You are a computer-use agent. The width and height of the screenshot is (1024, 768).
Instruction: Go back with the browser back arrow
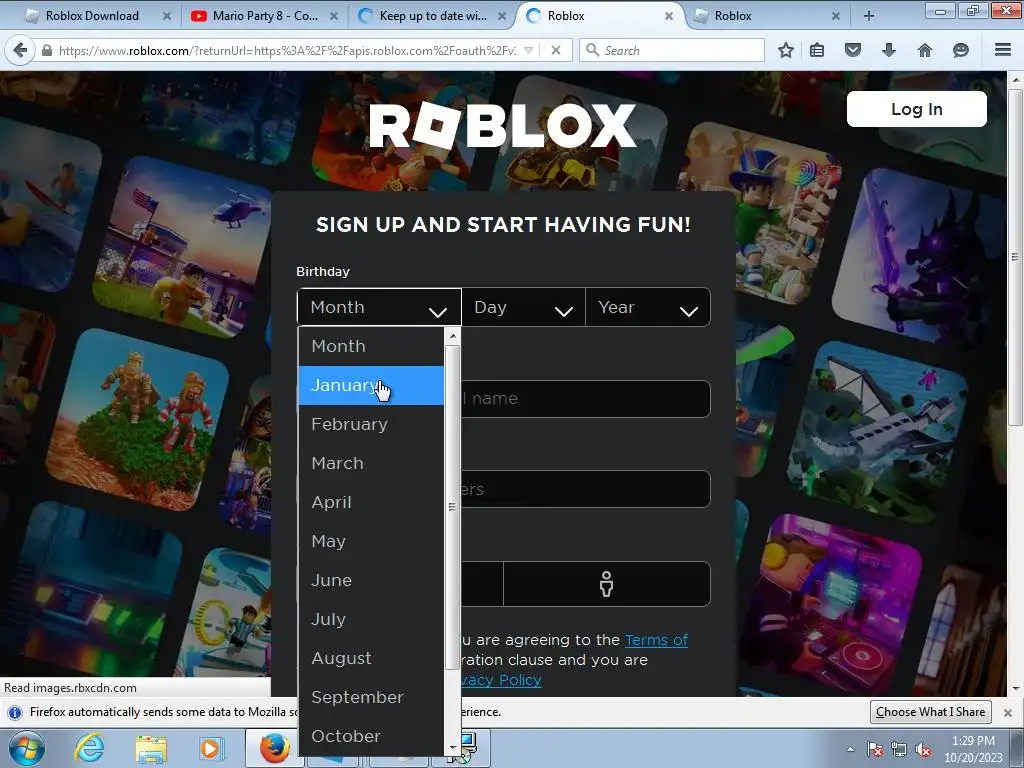click(20, 50)
